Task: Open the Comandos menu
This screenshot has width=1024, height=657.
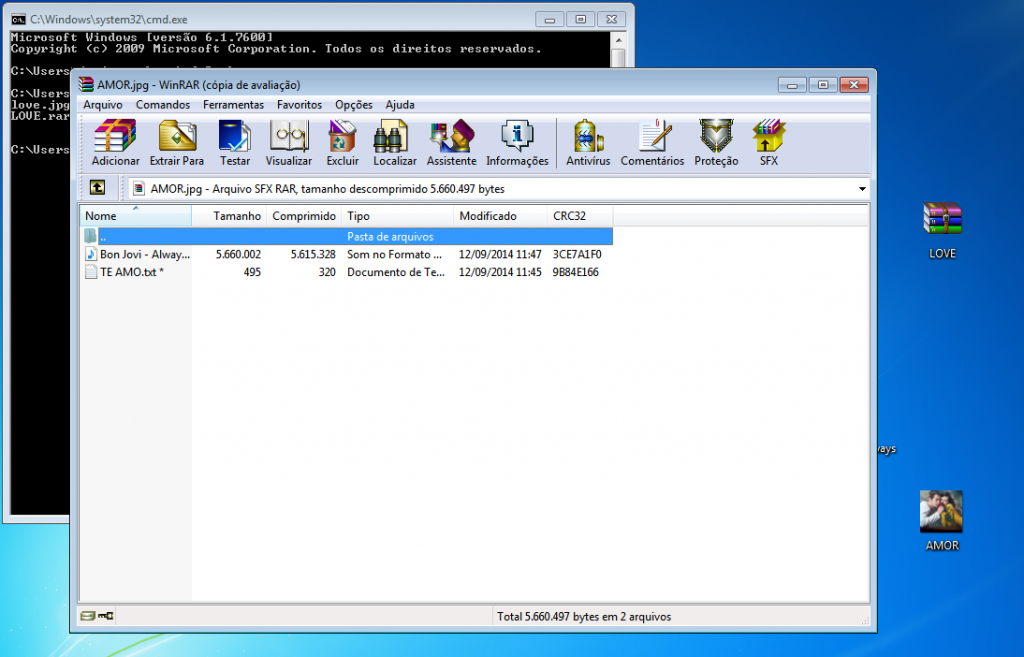Action: (x=163, y=104)
